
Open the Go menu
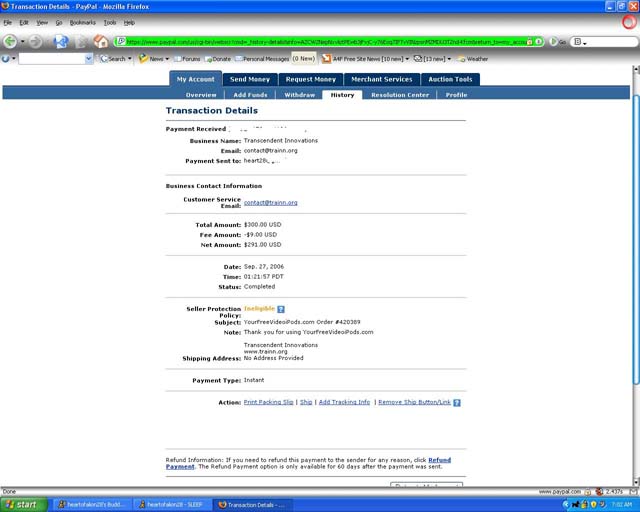[59, 22]
